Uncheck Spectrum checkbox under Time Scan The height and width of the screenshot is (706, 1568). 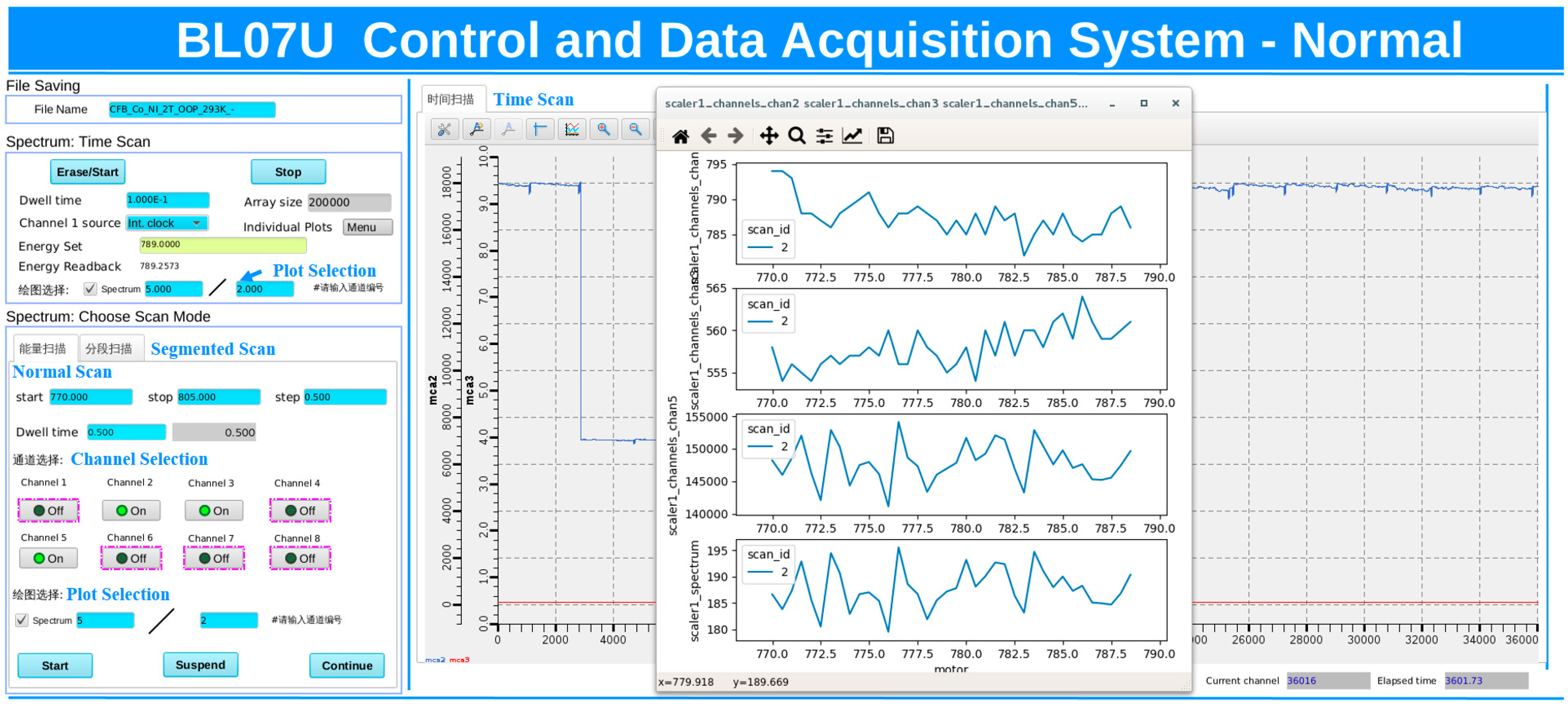(x=90, y=289)
